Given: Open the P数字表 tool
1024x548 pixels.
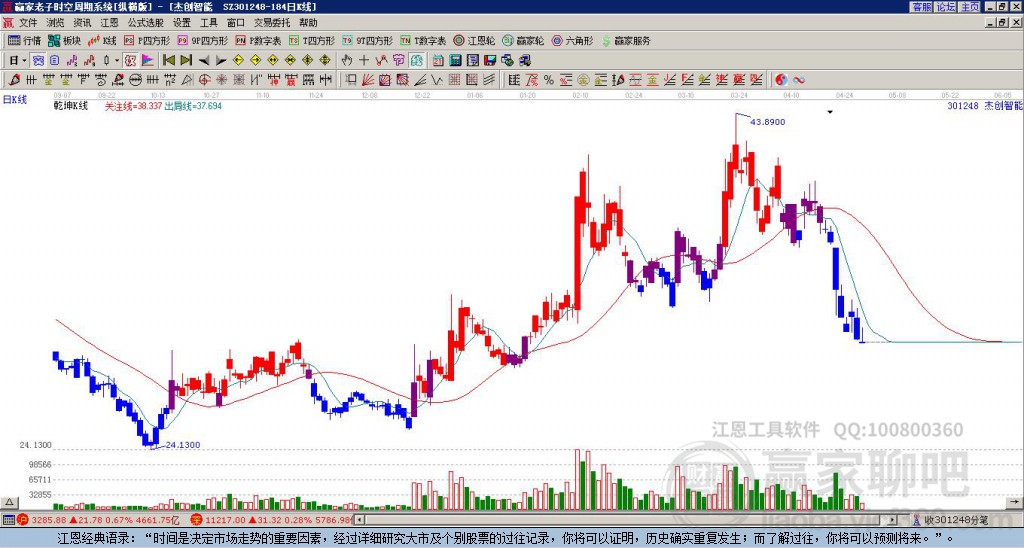Looking at the screenshot, I should point(259,40).
